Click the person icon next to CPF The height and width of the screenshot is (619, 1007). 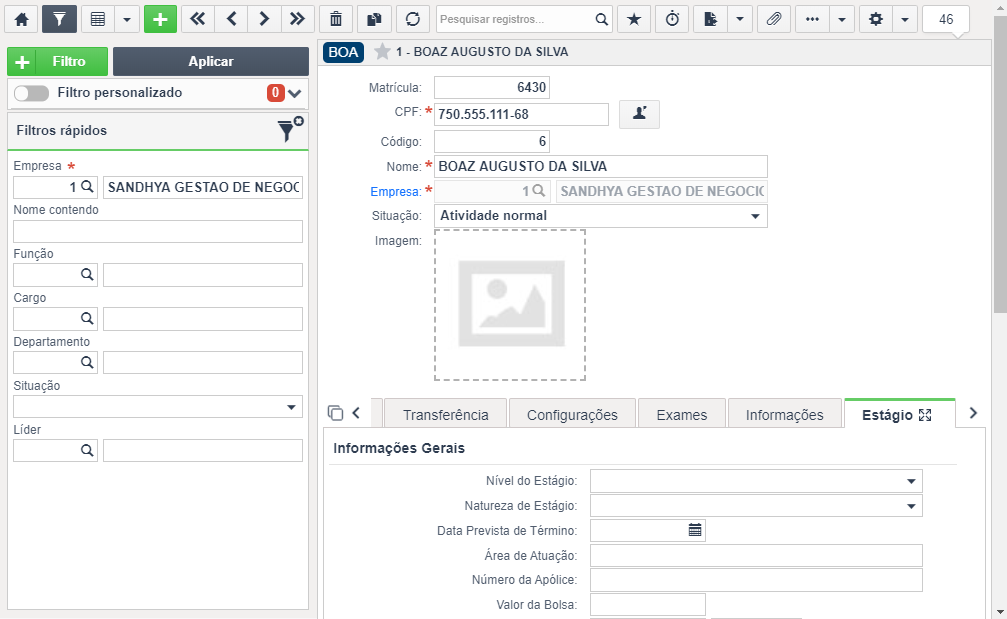[639, 114]
